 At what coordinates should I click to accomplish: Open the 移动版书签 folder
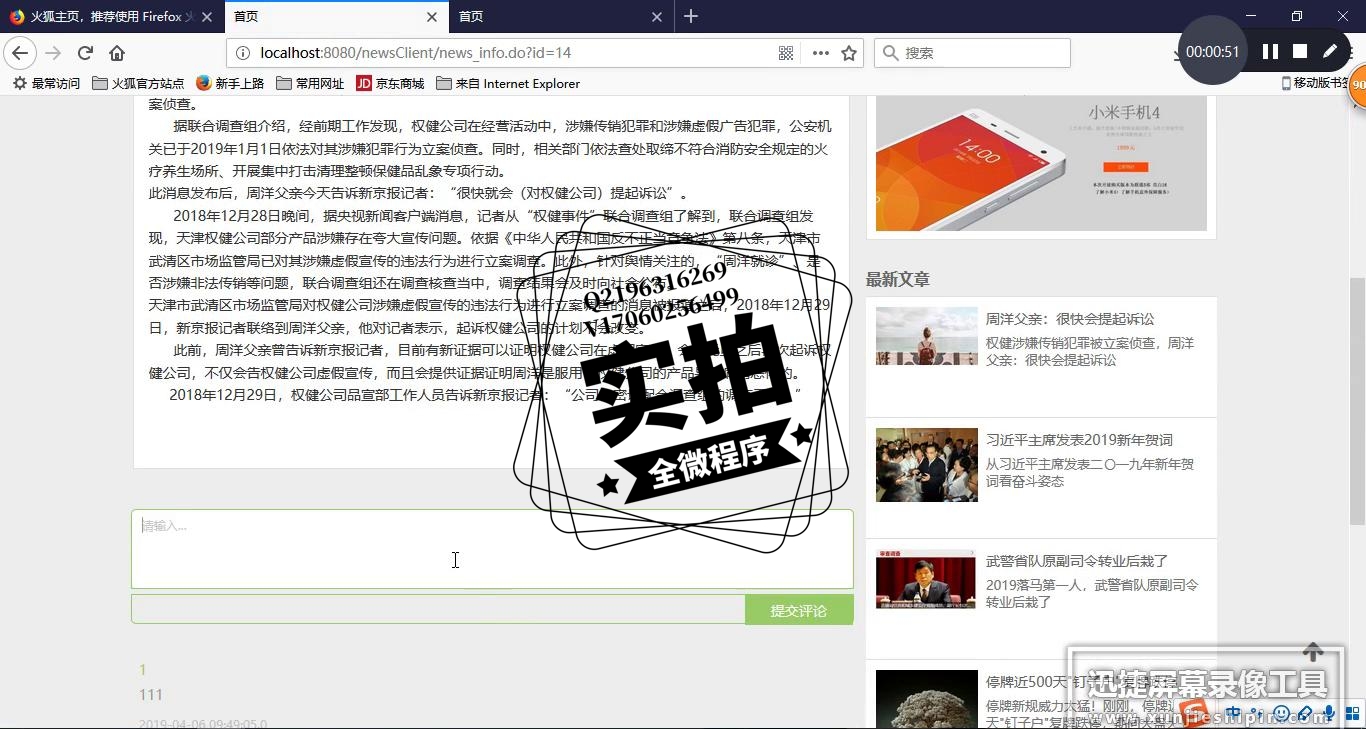point(1315,83)
